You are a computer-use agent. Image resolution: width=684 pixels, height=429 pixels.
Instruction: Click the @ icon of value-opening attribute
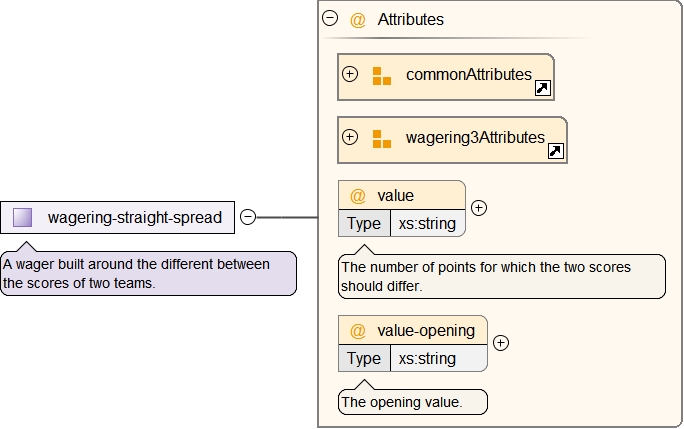pos(358,330)
